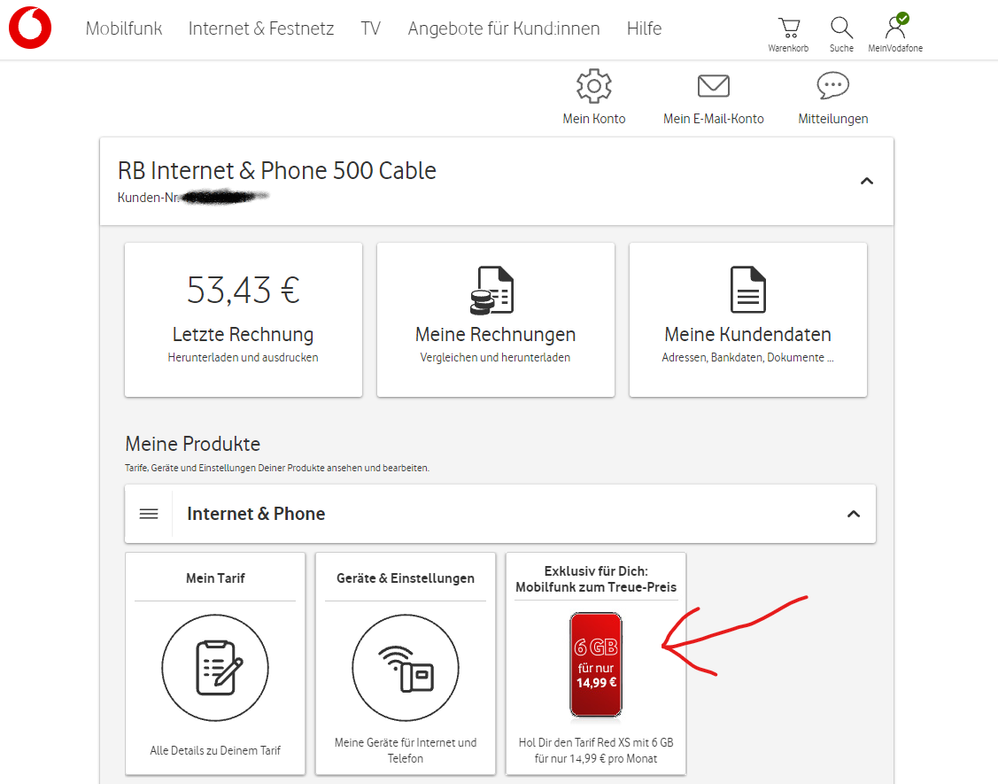The height and width of the screenshot is (784, 998).
Task: Open the Mobilfunk menu
Action: coord(124,29)
